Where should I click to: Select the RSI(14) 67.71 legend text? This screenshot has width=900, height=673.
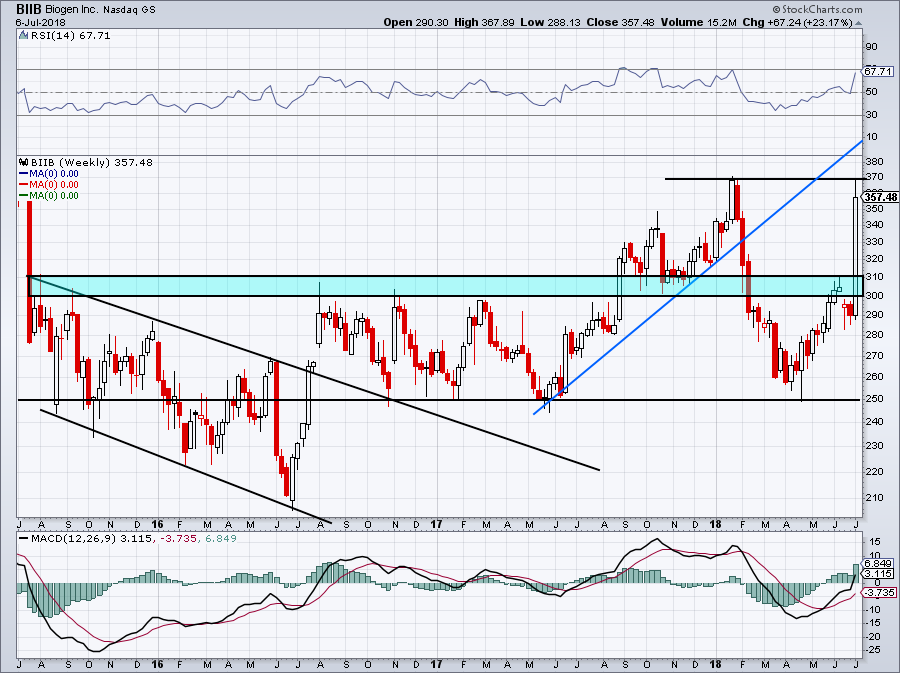(70, 36)
